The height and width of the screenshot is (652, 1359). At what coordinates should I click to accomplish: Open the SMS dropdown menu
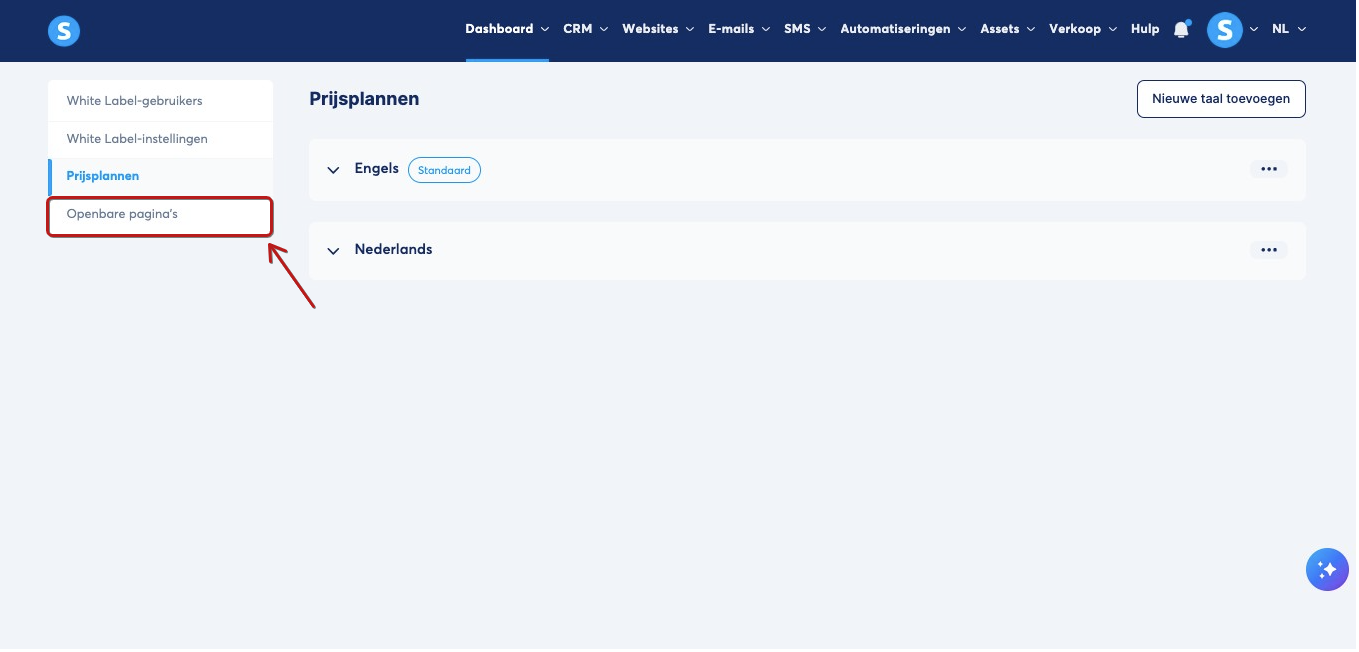[805, 29]
